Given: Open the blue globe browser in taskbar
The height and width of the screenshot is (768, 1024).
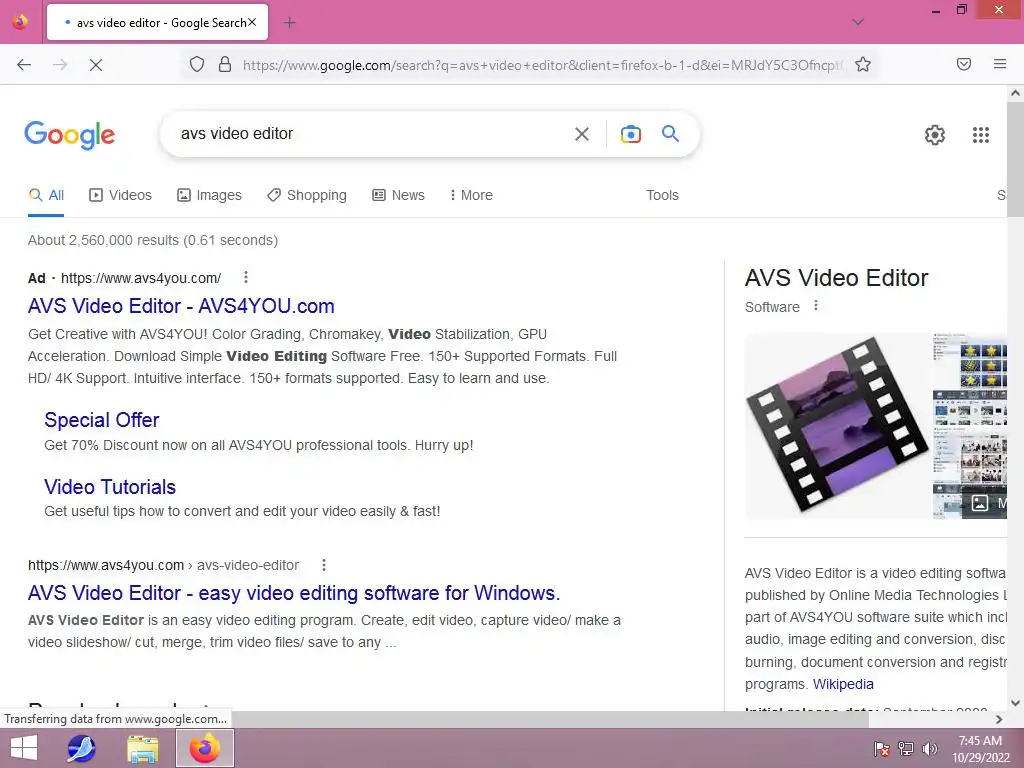Looking at the screenshot, I should [81, 748].
